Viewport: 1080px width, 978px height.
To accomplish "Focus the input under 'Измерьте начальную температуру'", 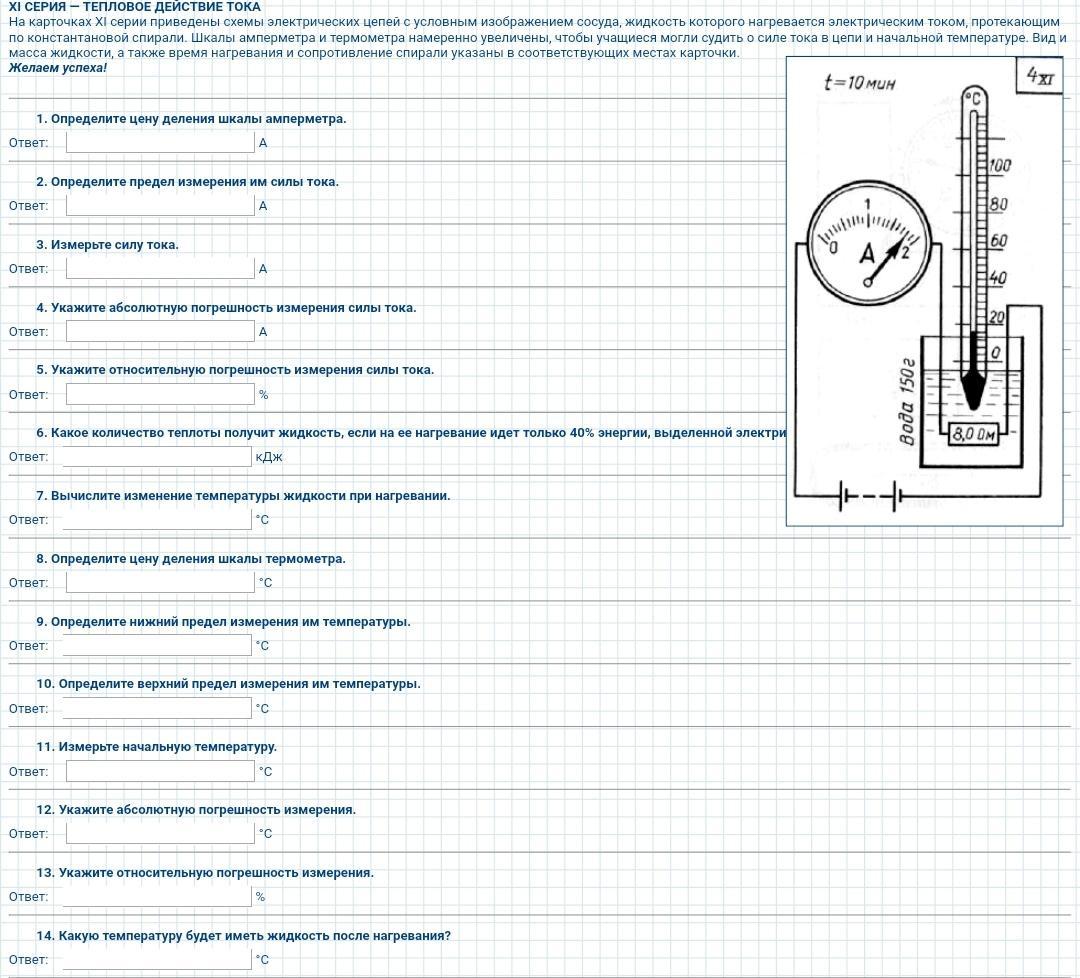I will click(x=160, y=771).
